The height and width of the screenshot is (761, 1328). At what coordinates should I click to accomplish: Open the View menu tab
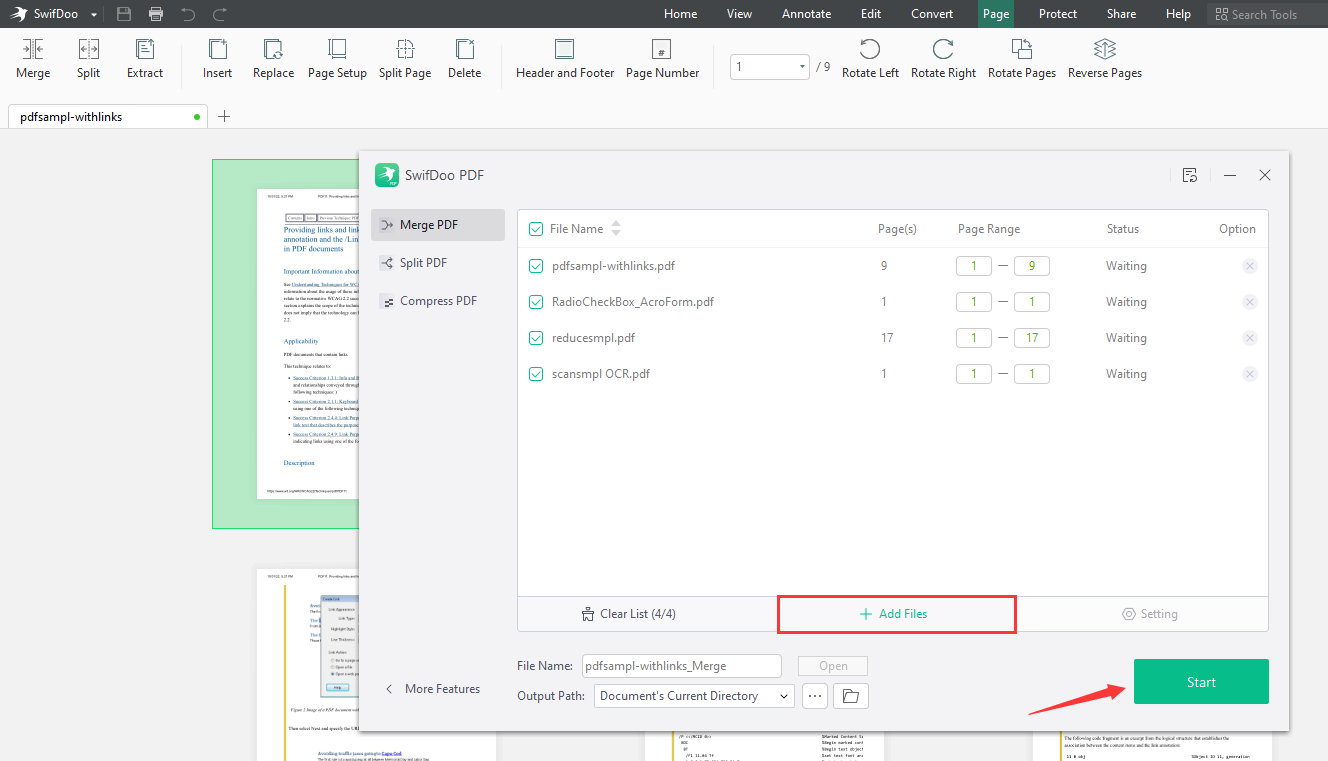(x=740, y=14)
